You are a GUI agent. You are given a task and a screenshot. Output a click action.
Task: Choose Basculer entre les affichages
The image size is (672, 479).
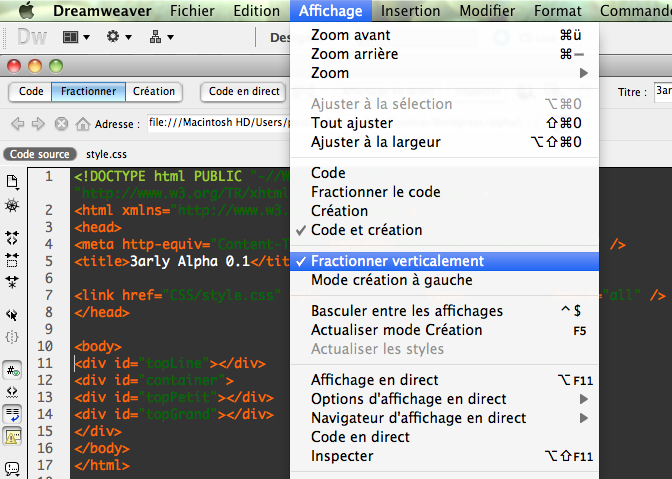tap(444, 311)
